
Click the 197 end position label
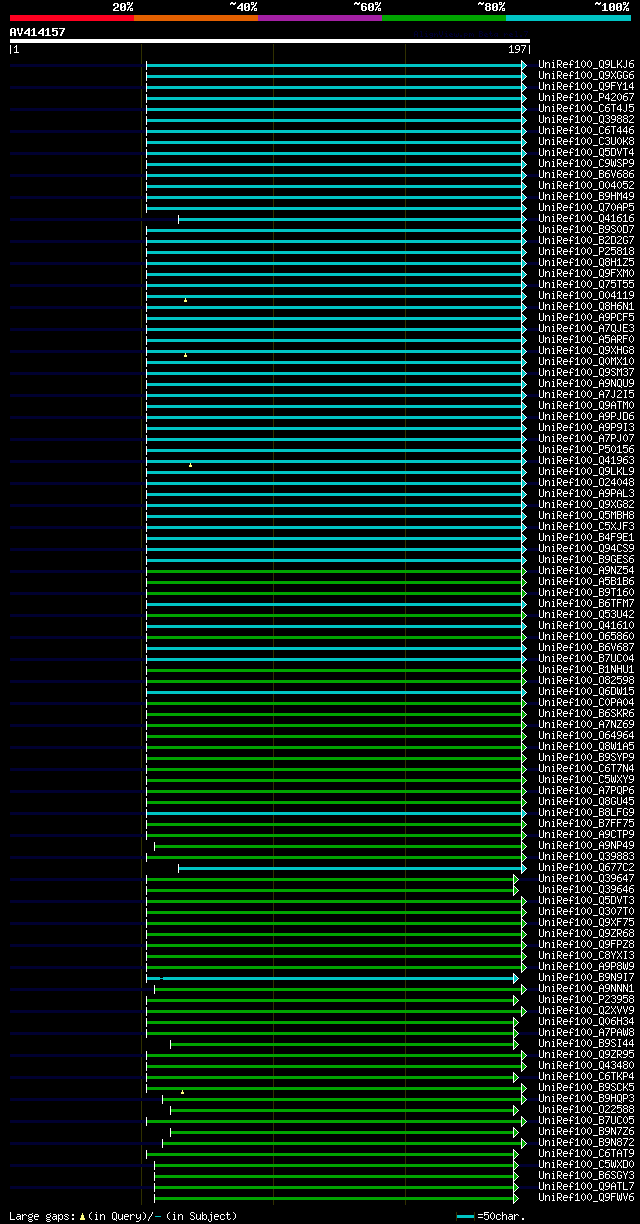[517, 49]
